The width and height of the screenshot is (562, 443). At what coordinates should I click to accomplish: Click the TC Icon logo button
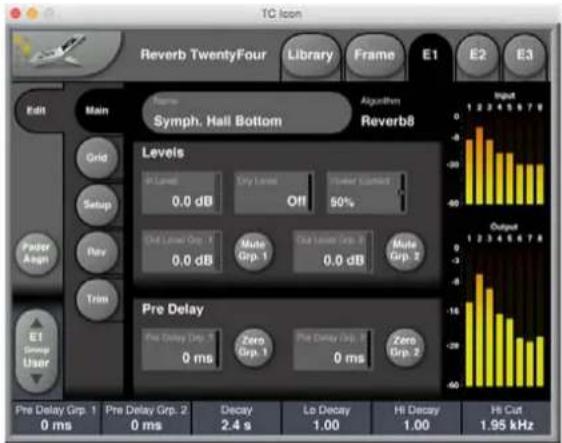tap(66, 53)
